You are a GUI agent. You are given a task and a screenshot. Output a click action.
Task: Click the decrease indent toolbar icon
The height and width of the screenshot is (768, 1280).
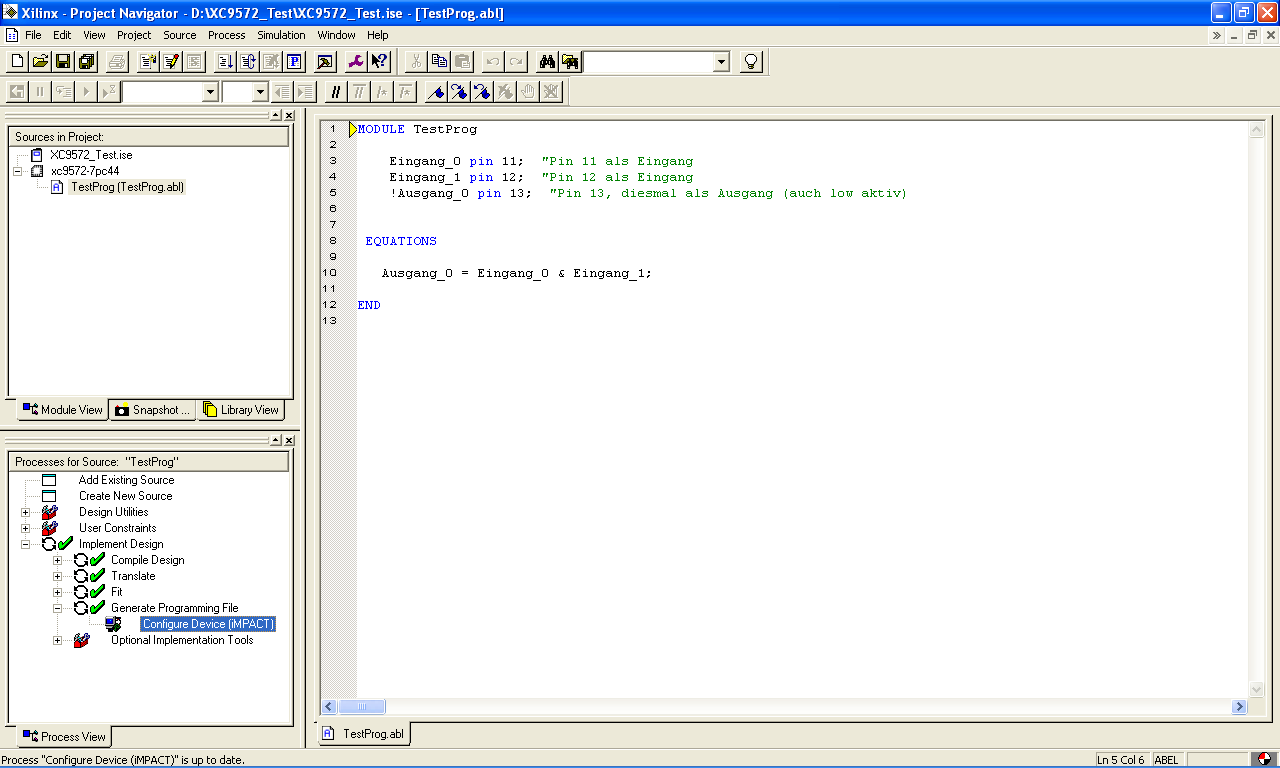tap(283, 92)
